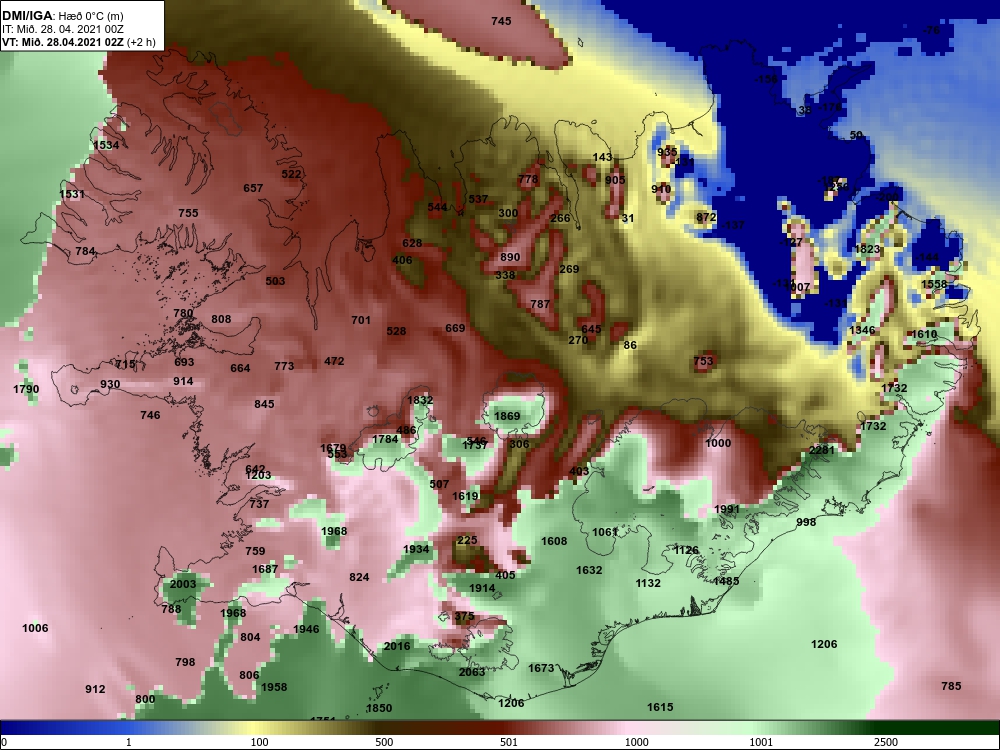The height and width of the screenshot is (750, 1000).
Task: Click the map value 1946
Action: (306, 629)
